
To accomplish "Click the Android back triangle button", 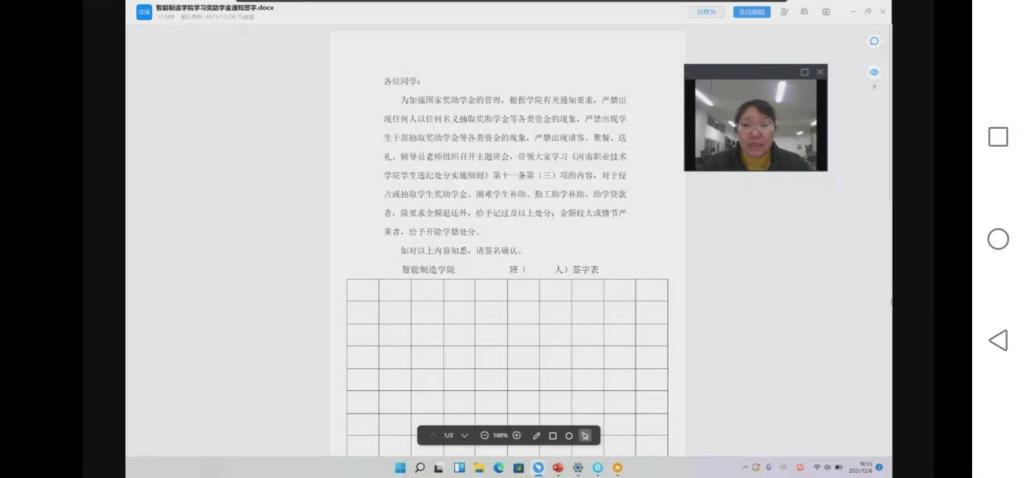I will coord(997,340).
